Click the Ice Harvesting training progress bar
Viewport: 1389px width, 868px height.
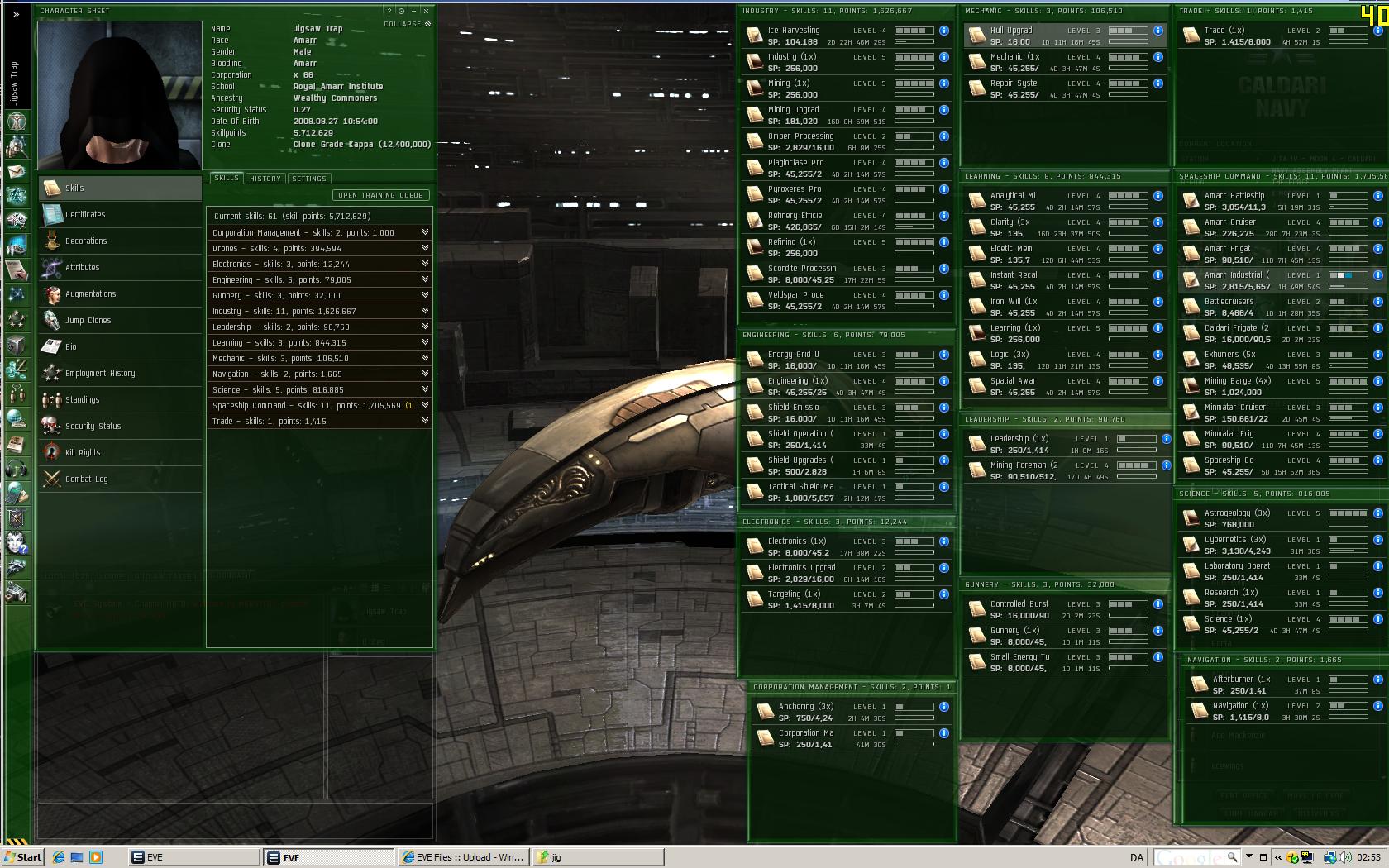tap(914, 41)
